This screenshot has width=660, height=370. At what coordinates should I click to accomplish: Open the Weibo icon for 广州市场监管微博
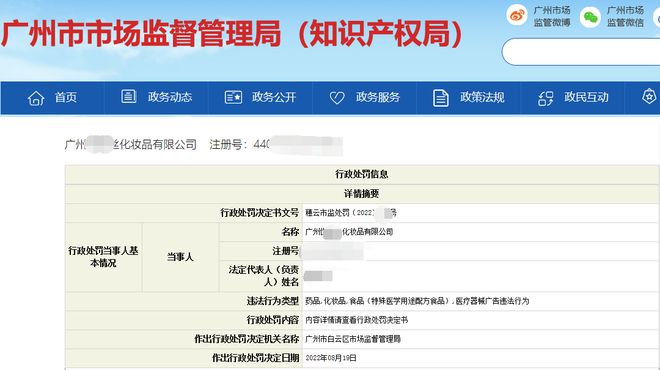pyautogui.click(x=516, y=16)
